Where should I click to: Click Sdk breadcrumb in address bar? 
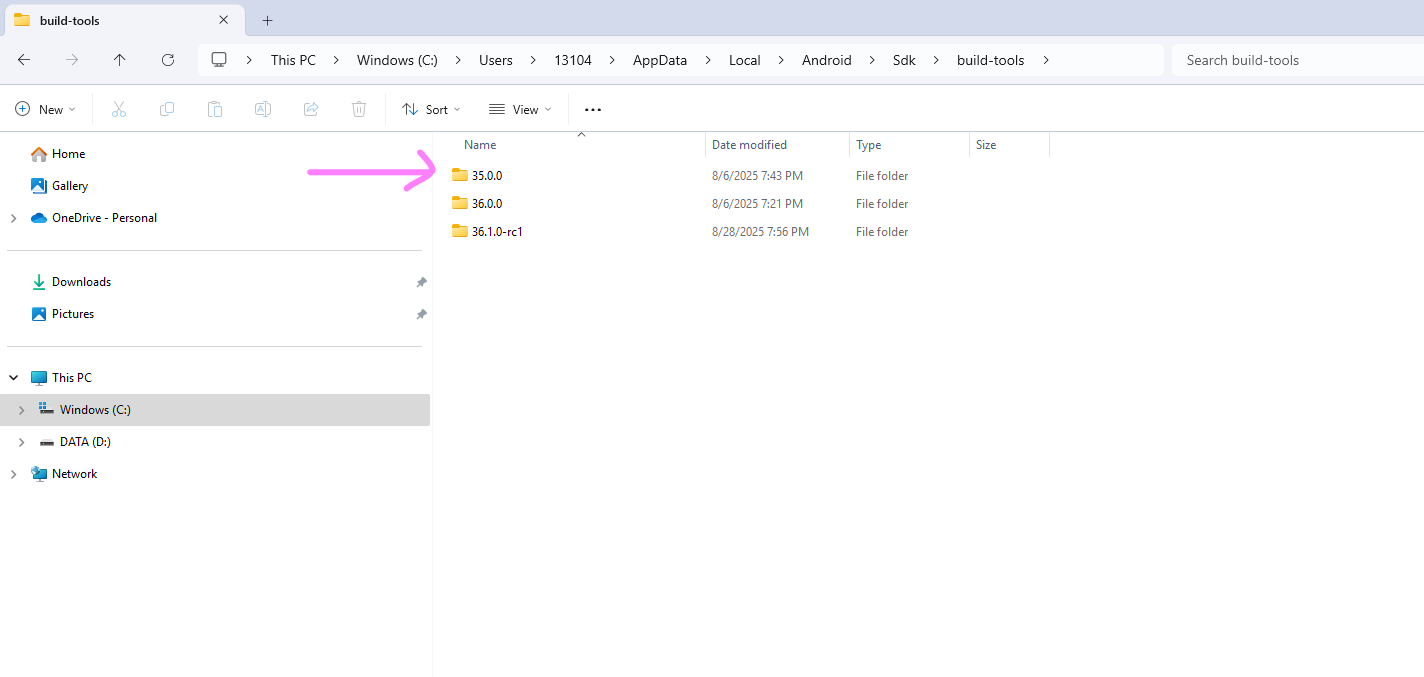905,60
